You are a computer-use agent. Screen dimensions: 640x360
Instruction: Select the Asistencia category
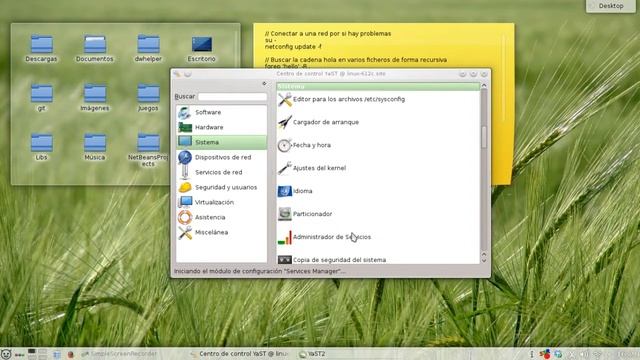click(221, 217)
